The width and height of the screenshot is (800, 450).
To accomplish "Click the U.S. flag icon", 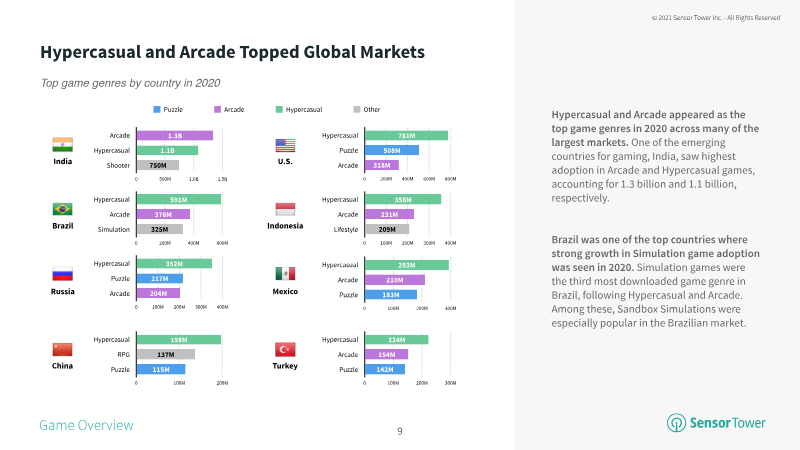I will pos(285,145).
